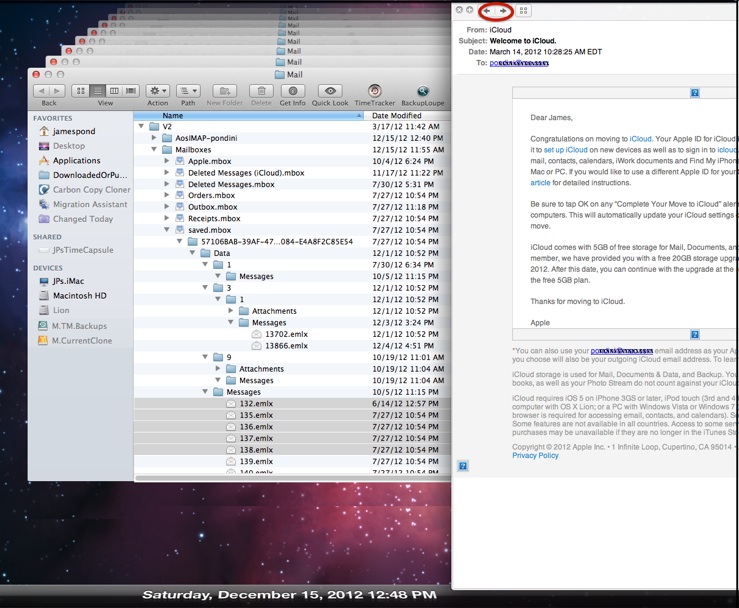739x608 pixels.
Task: Select the 132.emlx file
Action: pos(292,403)
